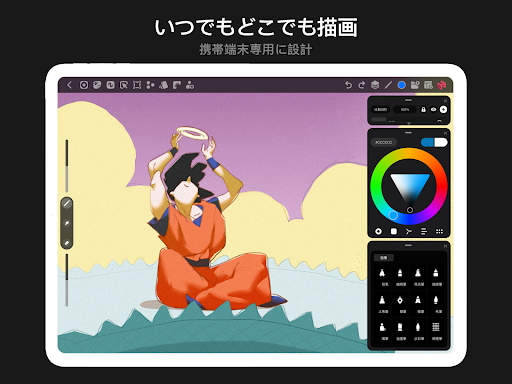Click the drag handle of the color panel
The height and width of the screenshot is (384, 512).
click(x=408, y=133)
